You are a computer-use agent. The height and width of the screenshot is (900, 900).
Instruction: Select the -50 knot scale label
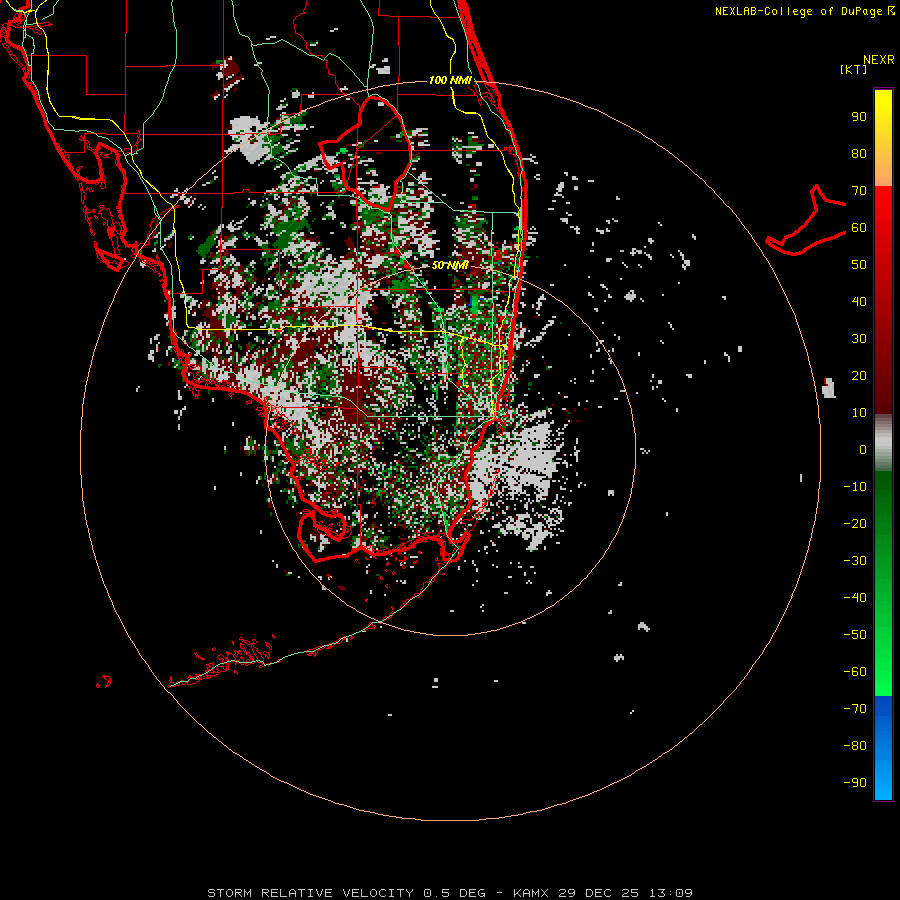click(855, 635)
